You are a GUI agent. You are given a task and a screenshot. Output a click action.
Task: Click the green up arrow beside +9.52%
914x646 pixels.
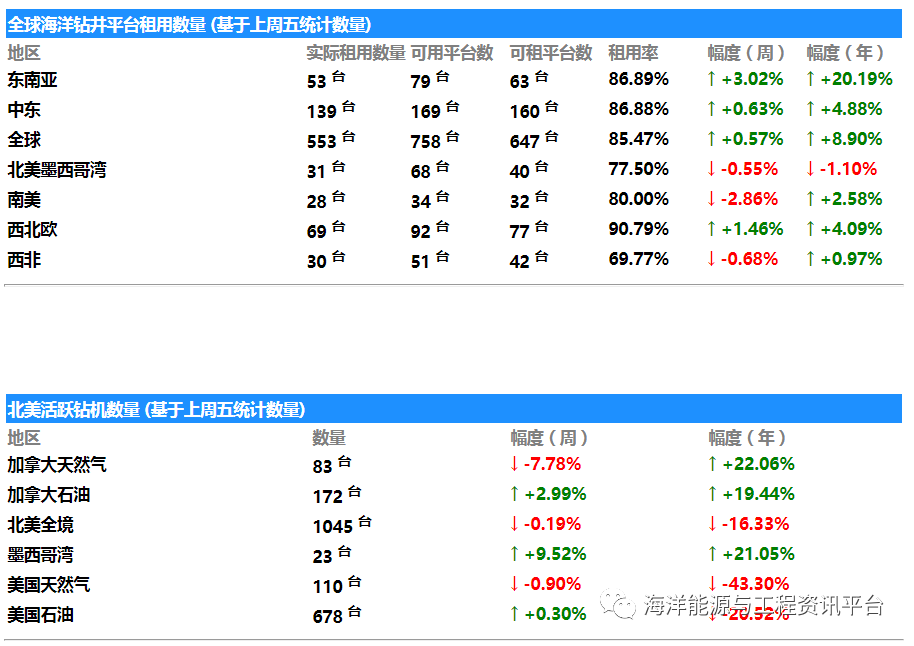(514, 554)
